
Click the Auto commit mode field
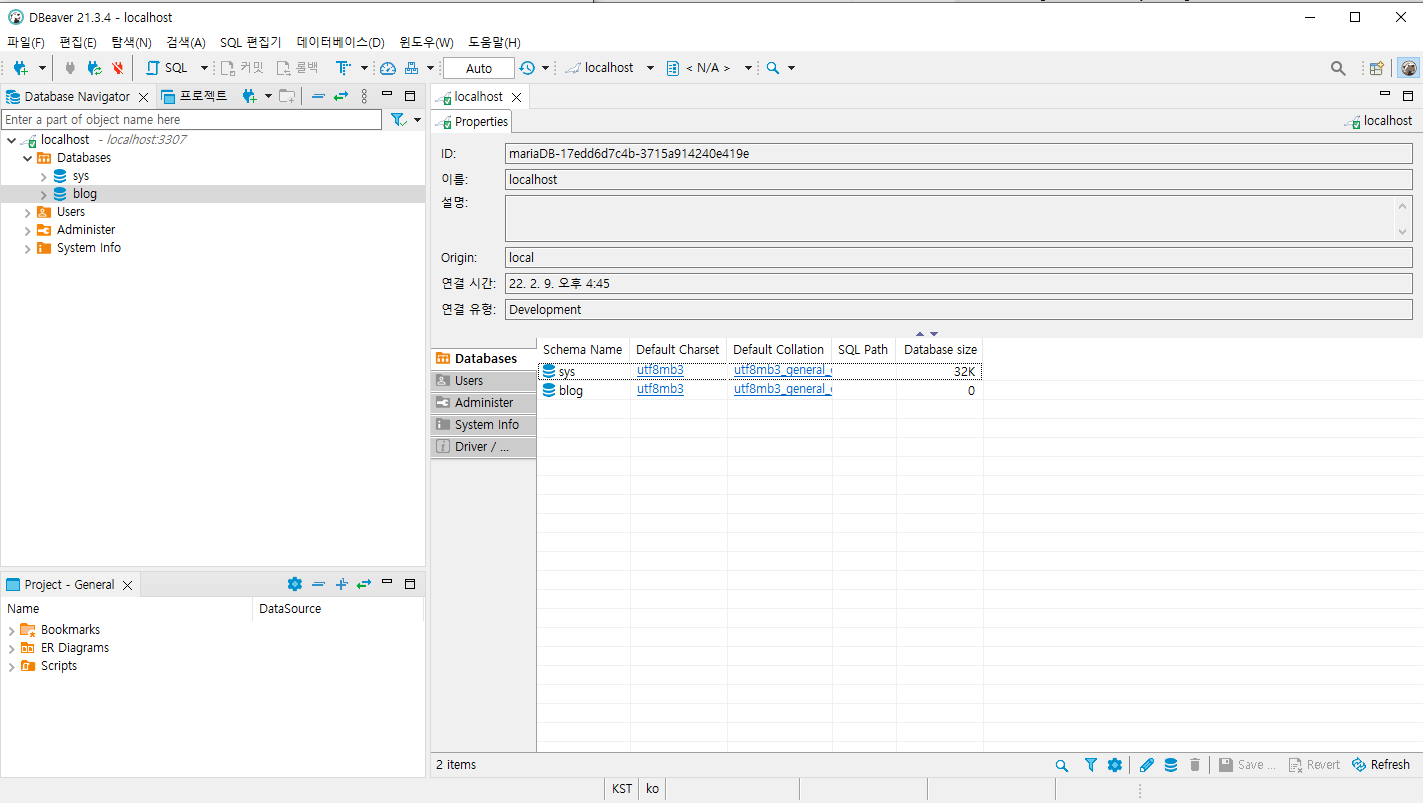(x=478, y=68)
